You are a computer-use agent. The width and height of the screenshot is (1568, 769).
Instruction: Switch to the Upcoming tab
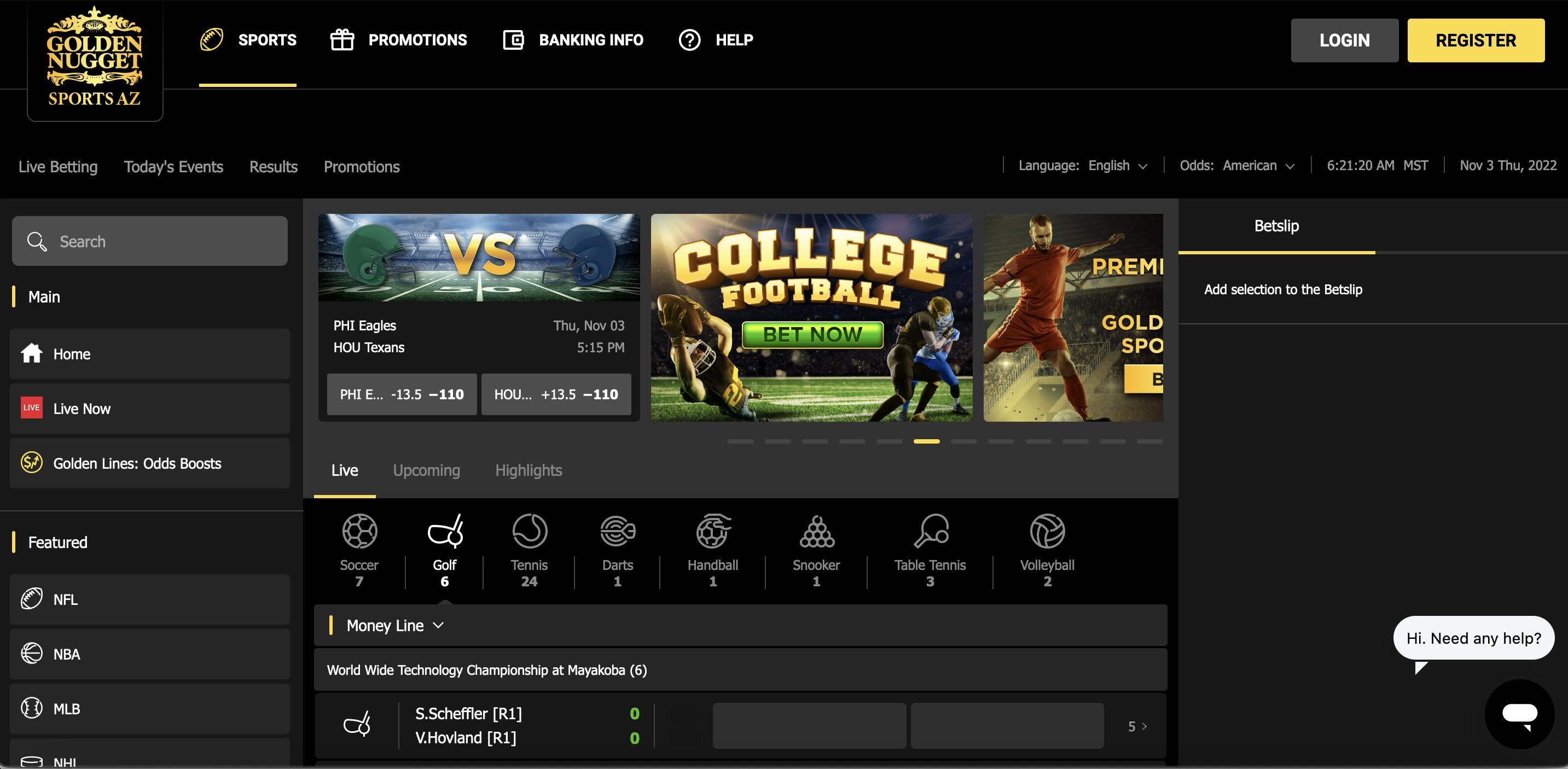tap(426, 470)
